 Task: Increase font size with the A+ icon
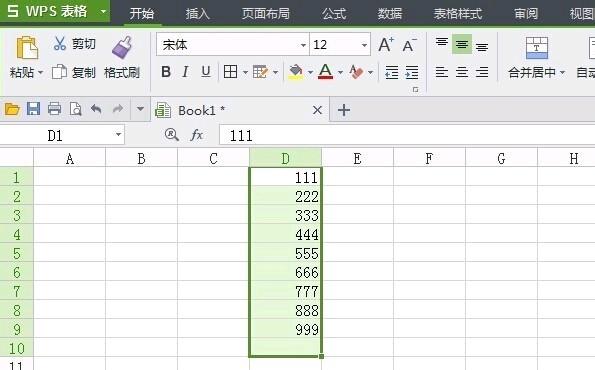[386, 45]
